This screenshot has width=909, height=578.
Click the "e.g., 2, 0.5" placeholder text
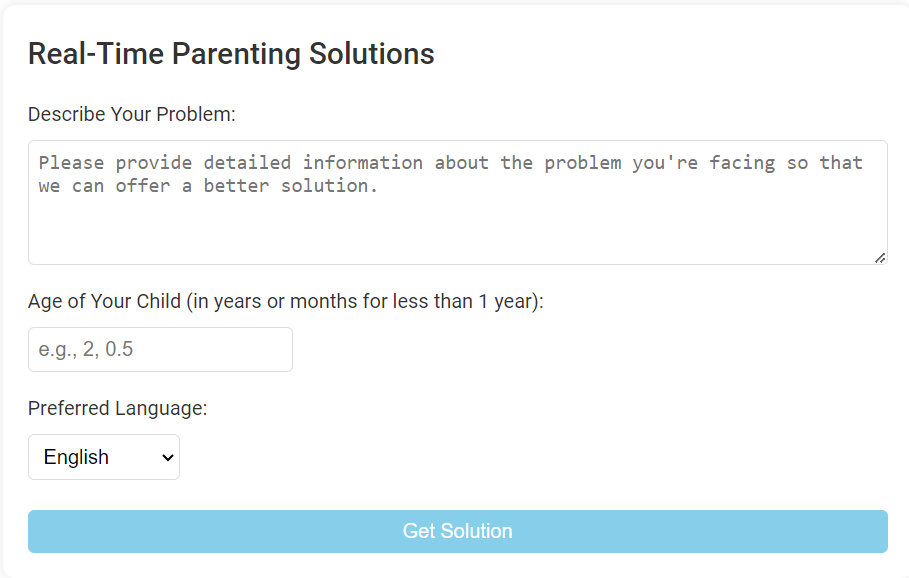coord(86,350)
